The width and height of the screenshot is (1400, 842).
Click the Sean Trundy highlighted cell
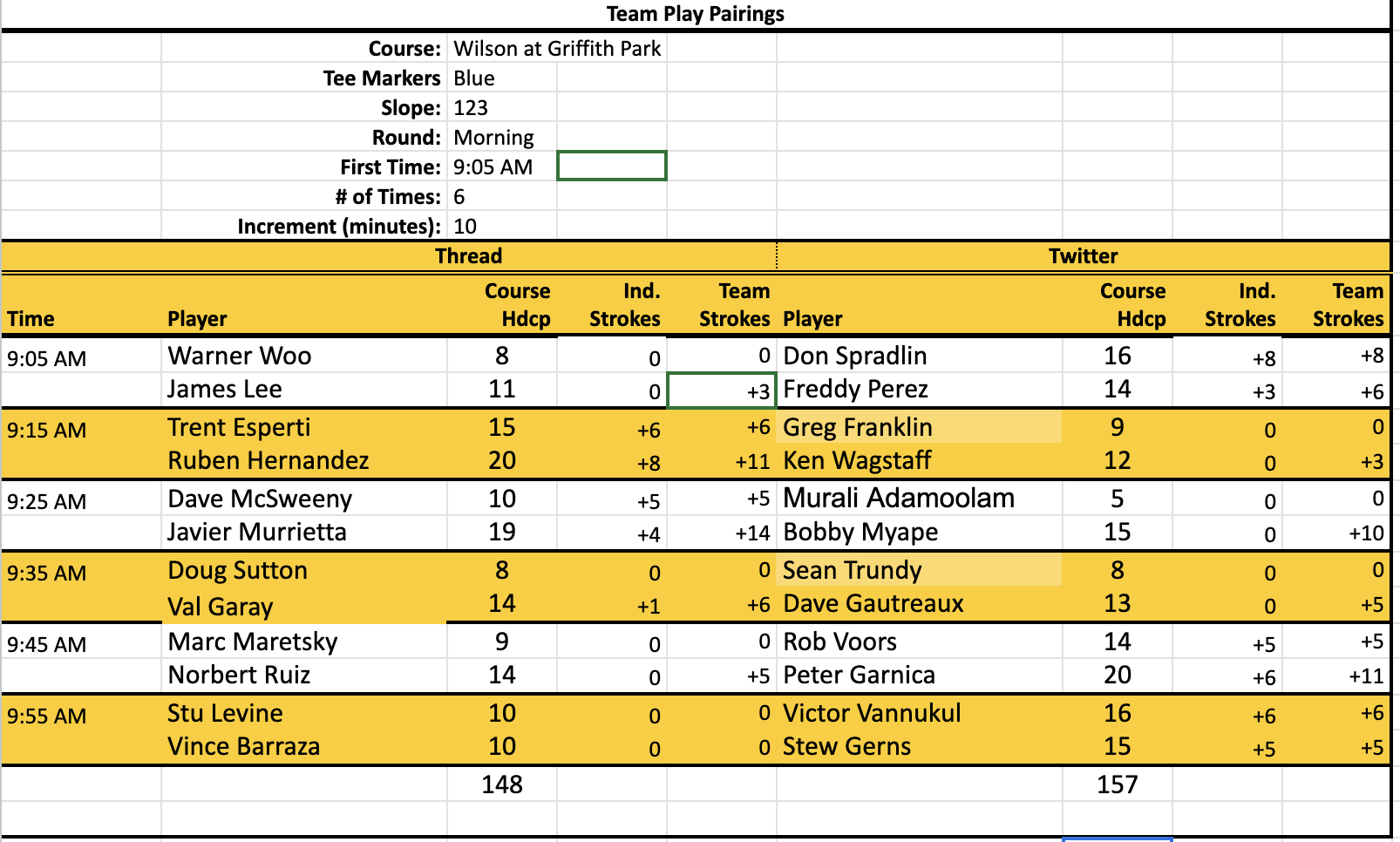pyautogui.click(x=920, y=570)
